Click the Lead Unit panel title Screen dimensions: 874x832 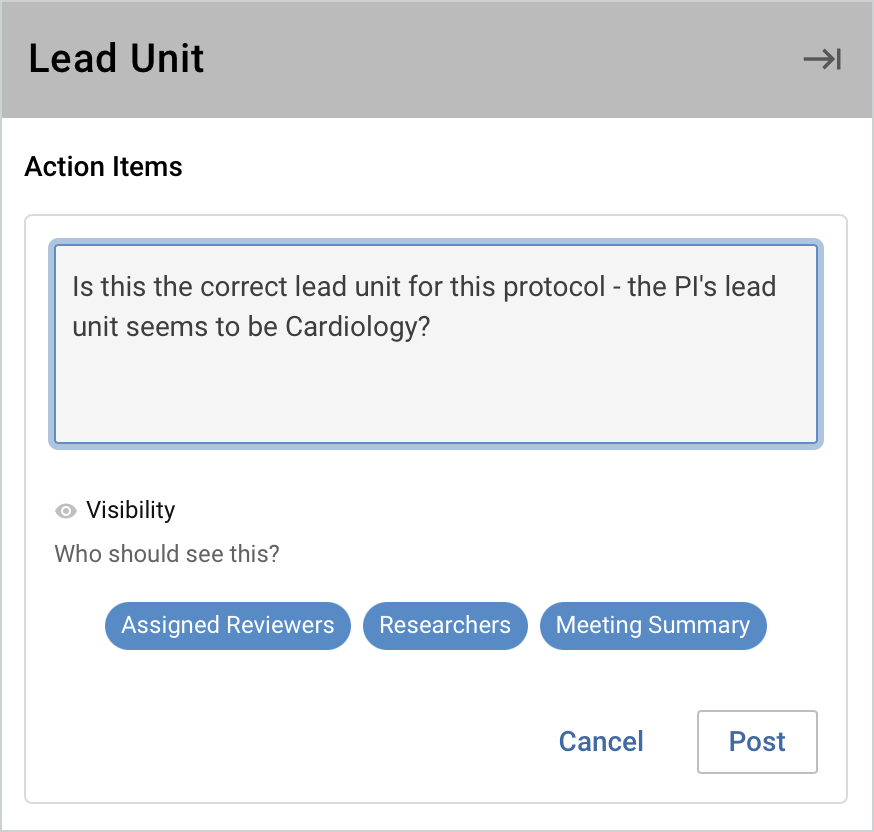pyautogui.click(x=116, y=59)
